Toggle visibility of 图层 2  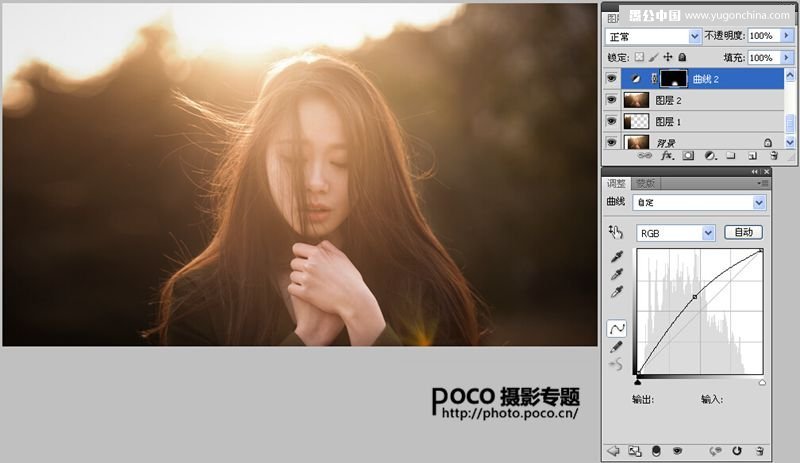[611, 100]
